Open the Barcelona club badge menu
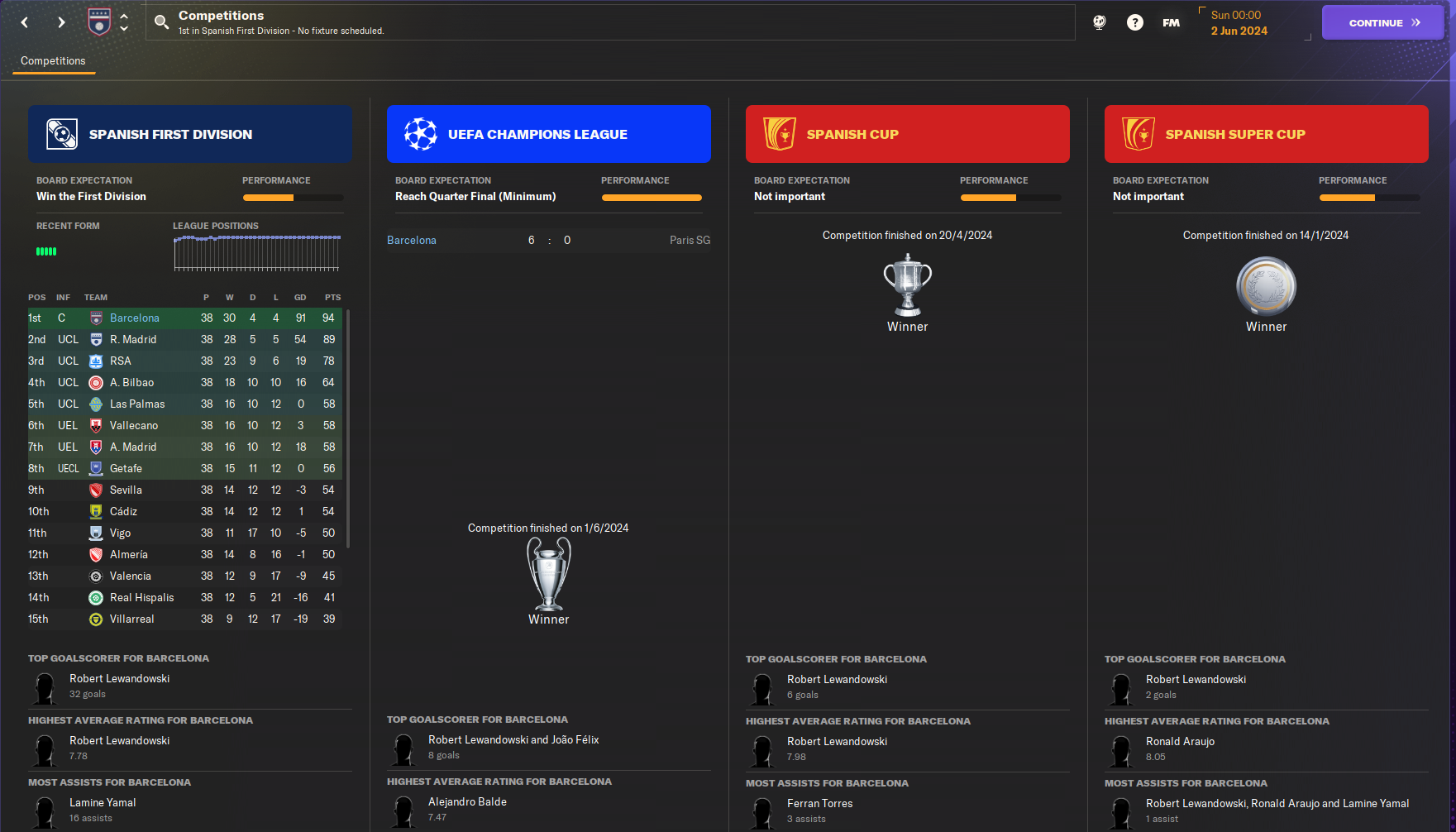This screenshot has height=832, width=1456. click(x=99, y=22)
